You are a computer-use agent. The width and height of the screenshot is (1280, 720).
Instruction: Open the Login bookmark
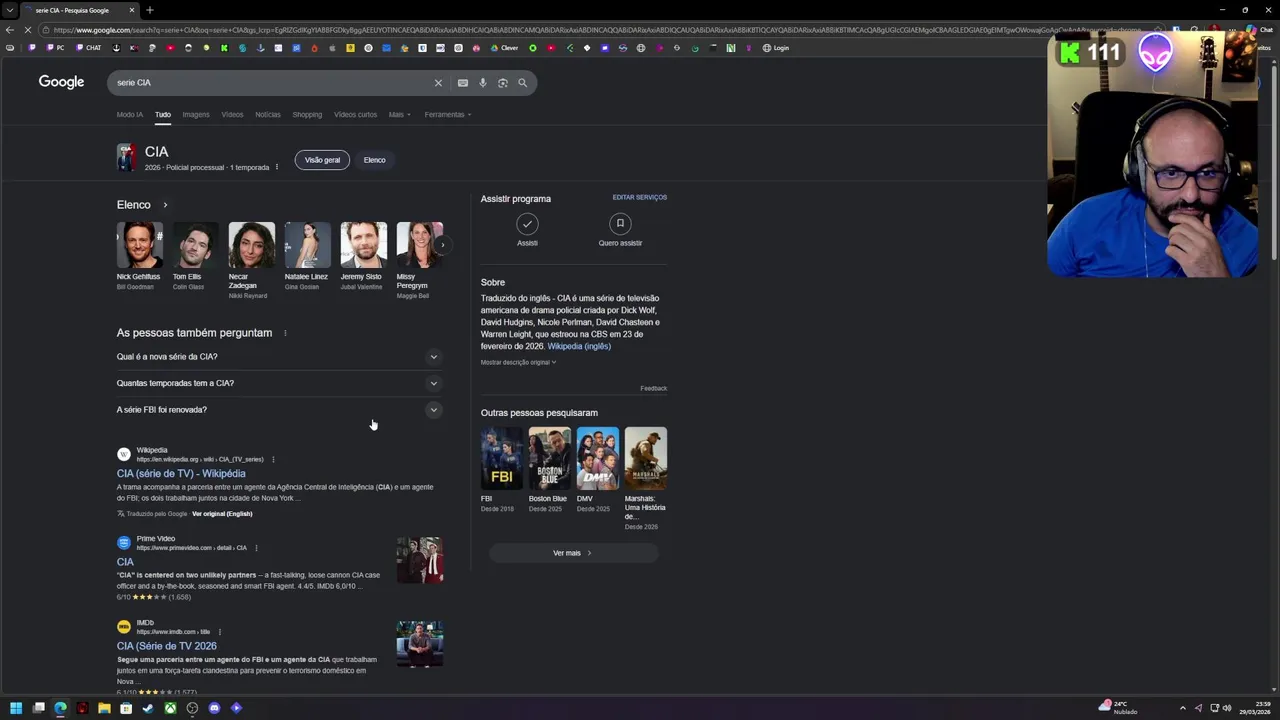(x=776, y=48)
